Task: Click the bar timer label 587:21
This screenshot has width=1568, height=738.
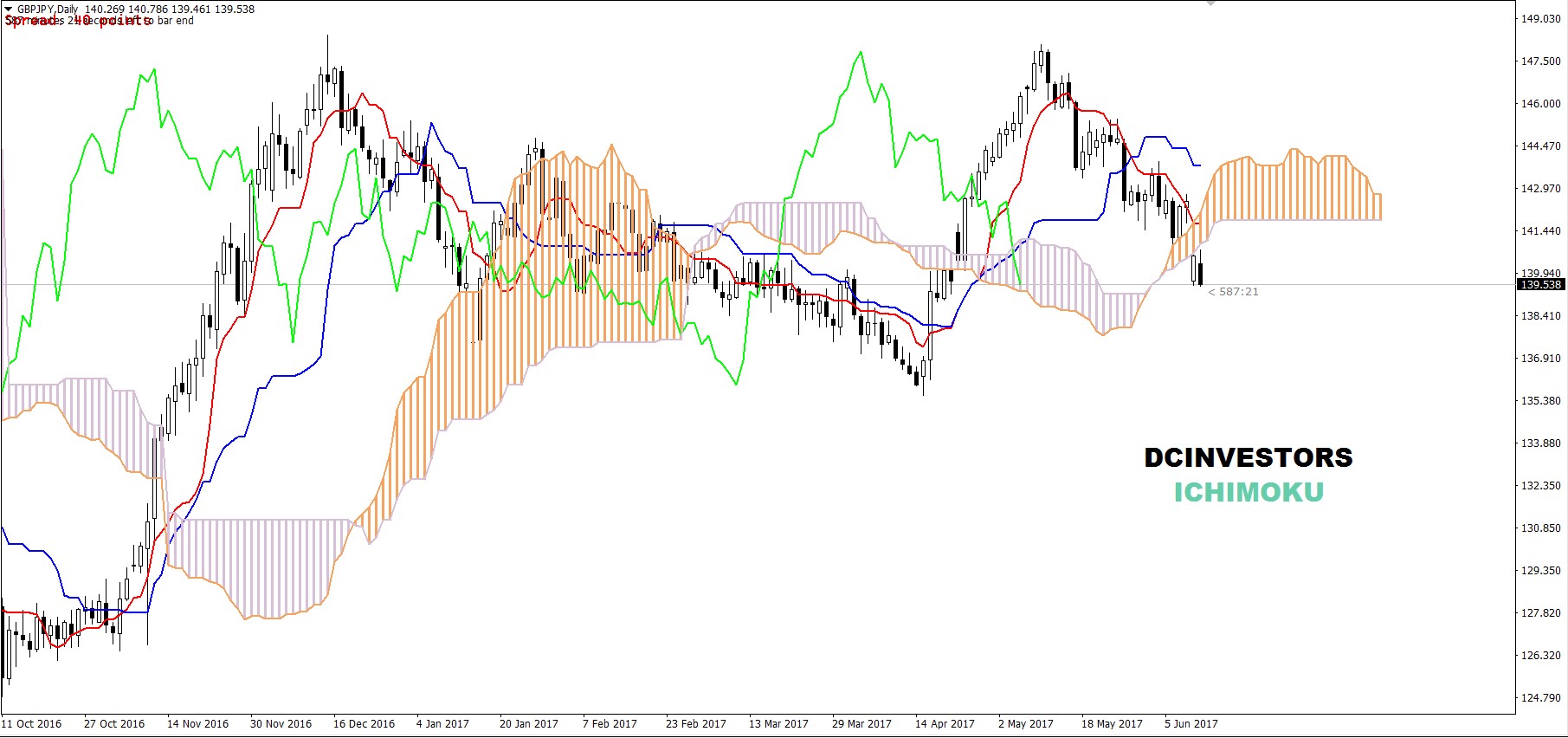Action: (1238, 292)
